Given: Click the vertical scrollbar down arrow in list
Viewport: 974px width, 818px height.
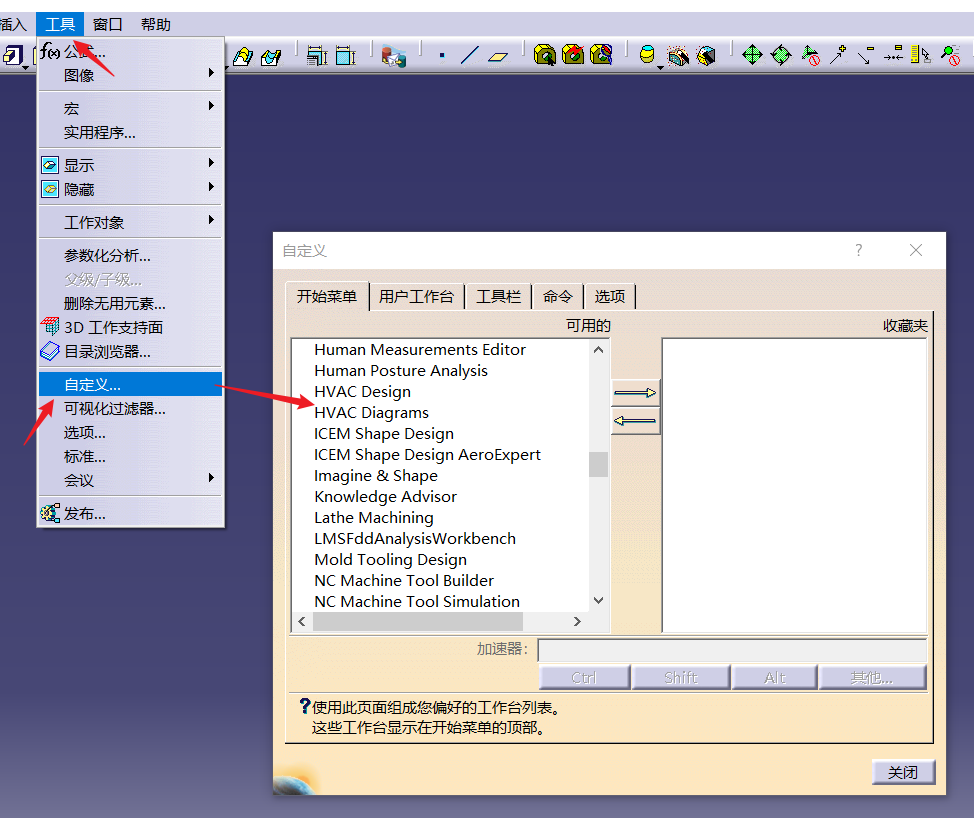Looking at the screenshot, I should (x=598, y=601).
